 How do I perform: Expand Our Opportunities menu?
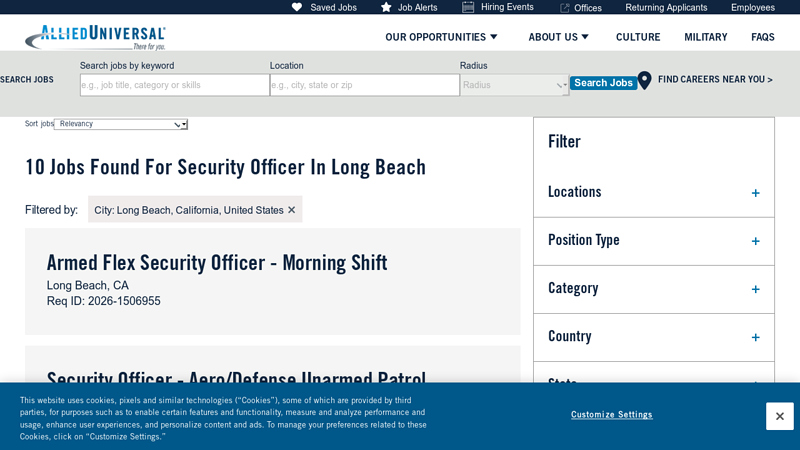[x=441, y=37]
